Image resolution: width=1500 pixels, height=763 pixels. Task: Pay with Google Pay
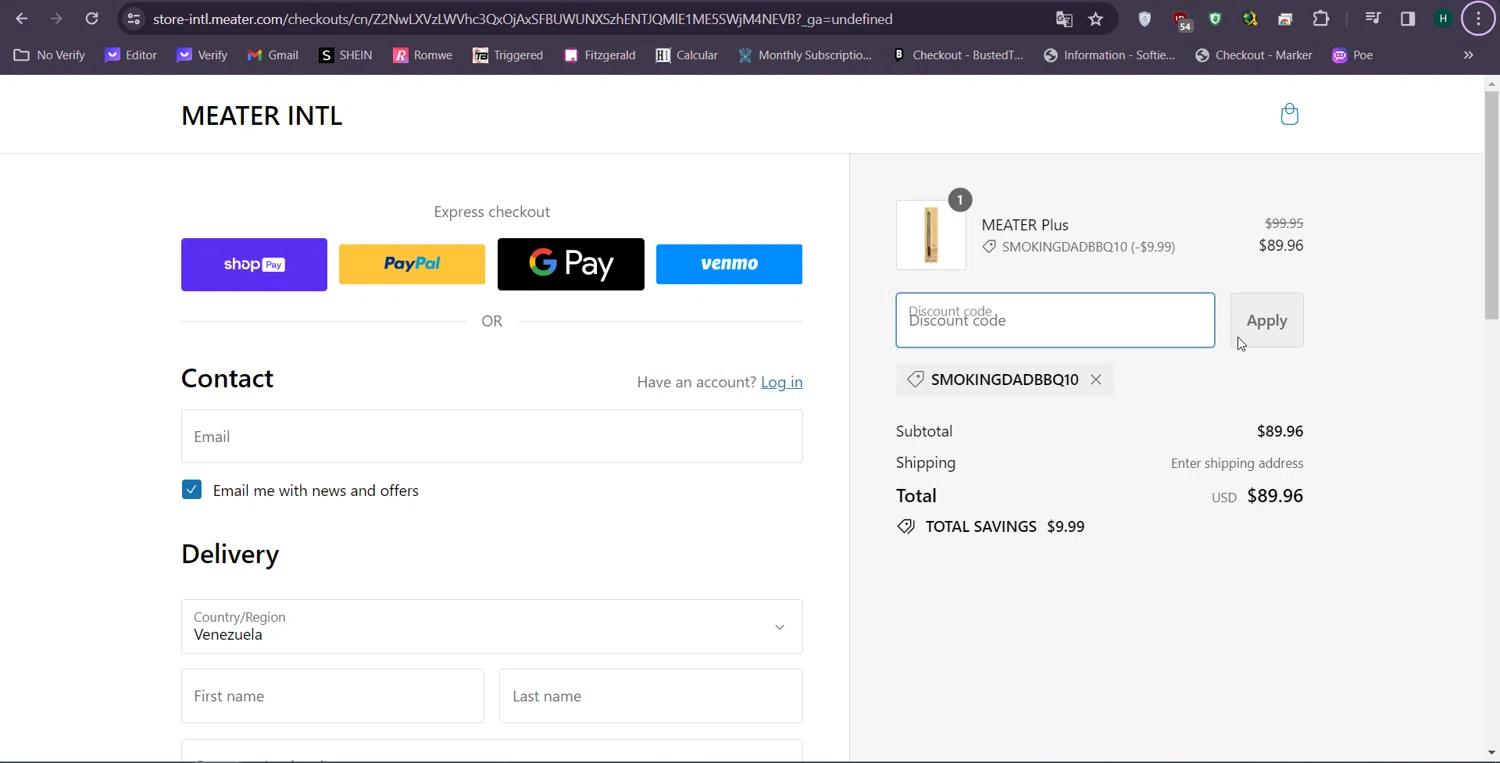tap(571, 265)
